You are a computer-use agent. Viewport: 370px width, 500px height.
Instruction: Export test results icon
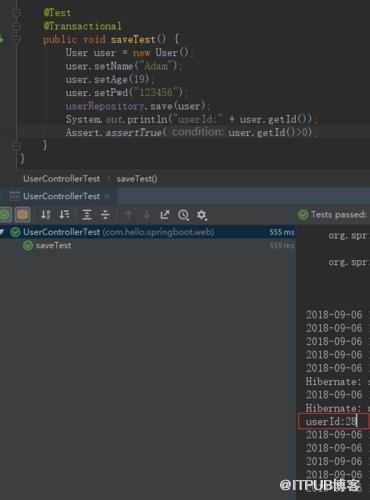click(x=165, y=215)
